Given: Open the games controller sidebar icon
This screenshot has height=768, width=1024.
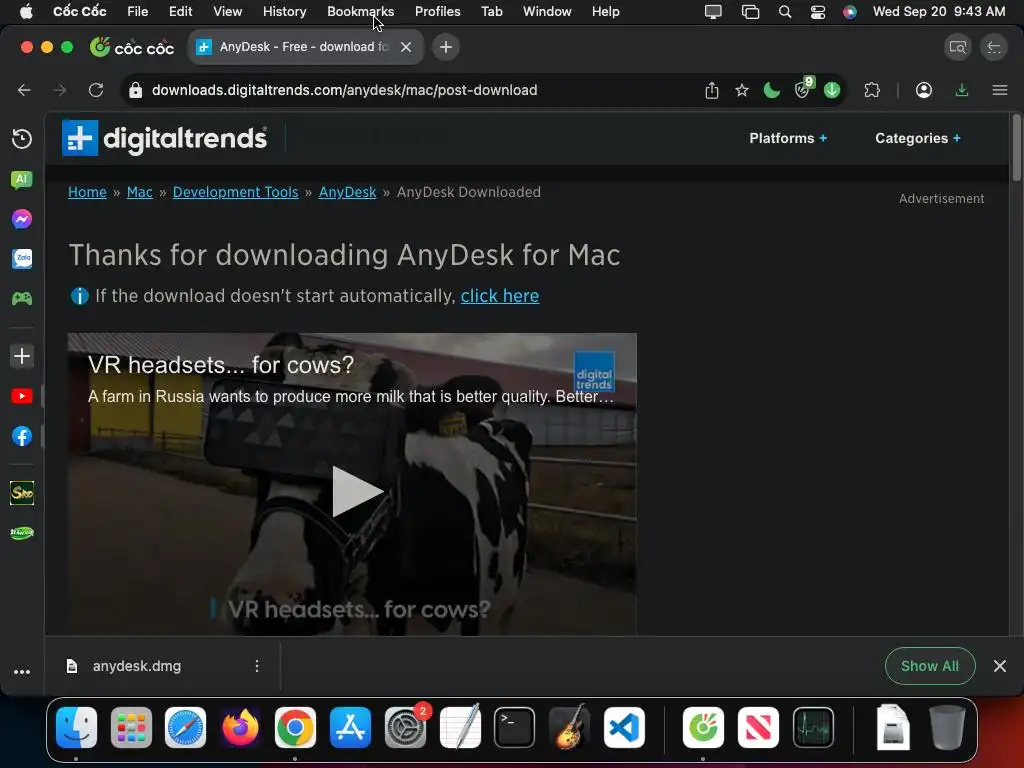Looking at the screenshot, I should pos(22,298).
